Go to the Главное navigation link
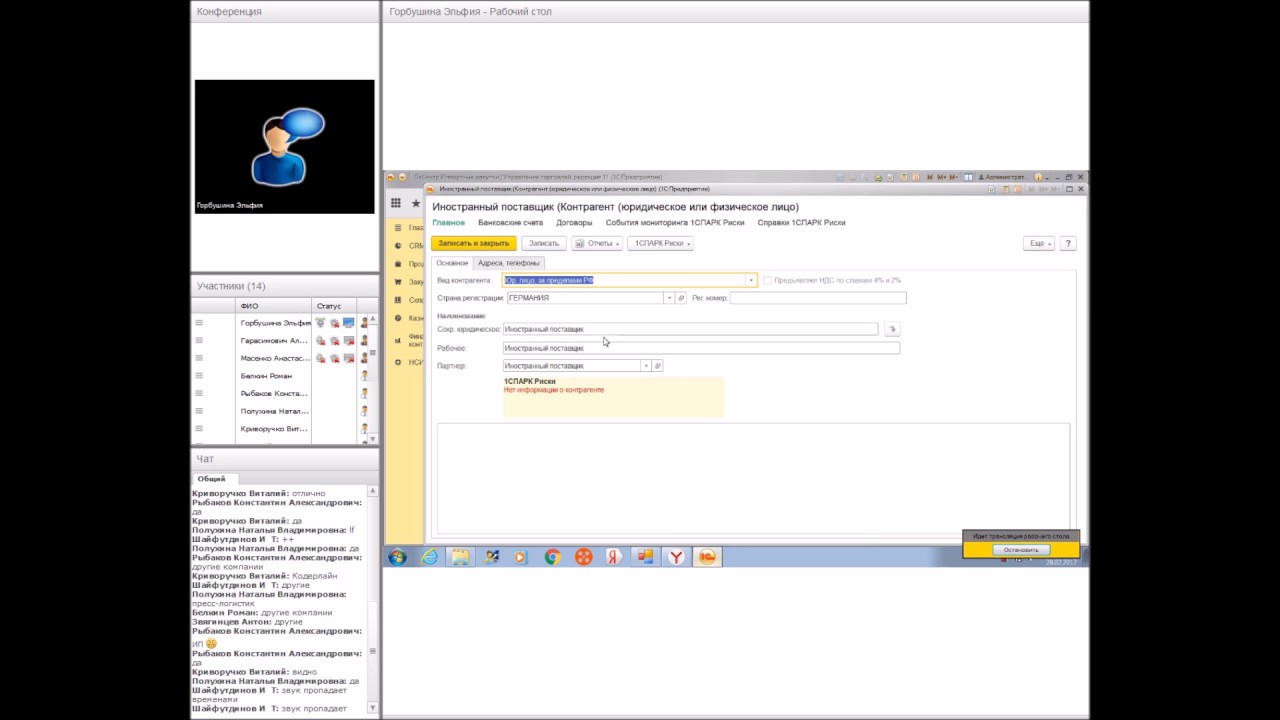1280x720 pixels. [x=448, y=222]
